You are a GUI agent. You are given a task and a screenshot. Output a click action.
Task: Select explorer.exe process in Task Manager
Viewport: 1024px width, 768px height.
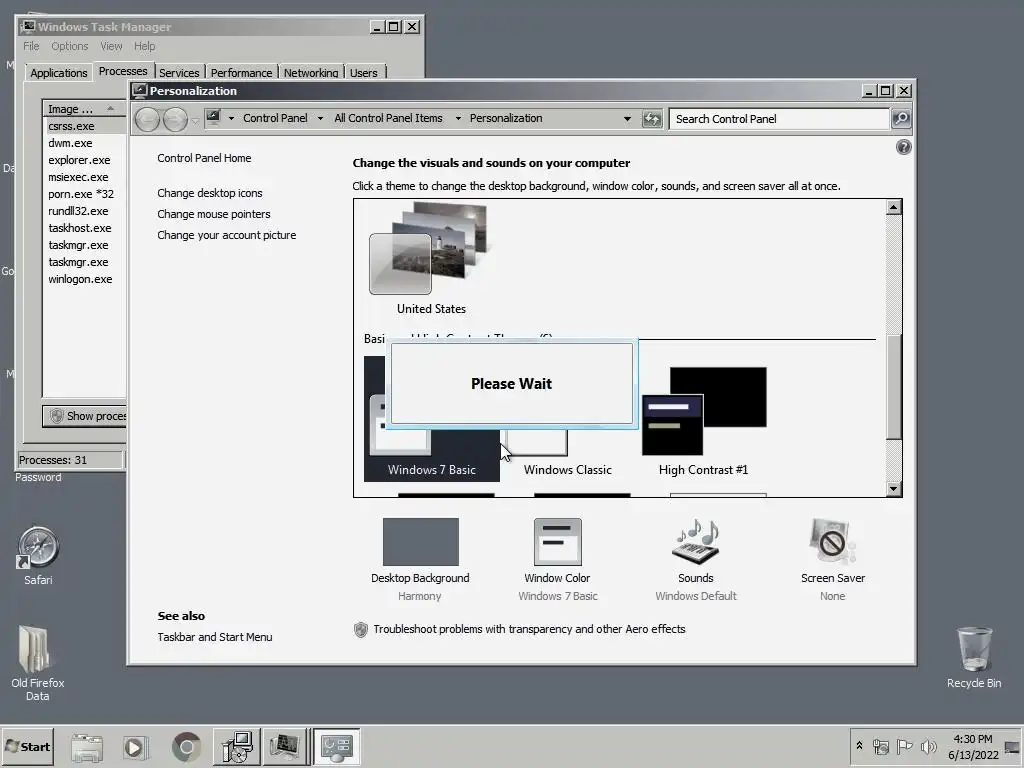(x=79, y=160)
